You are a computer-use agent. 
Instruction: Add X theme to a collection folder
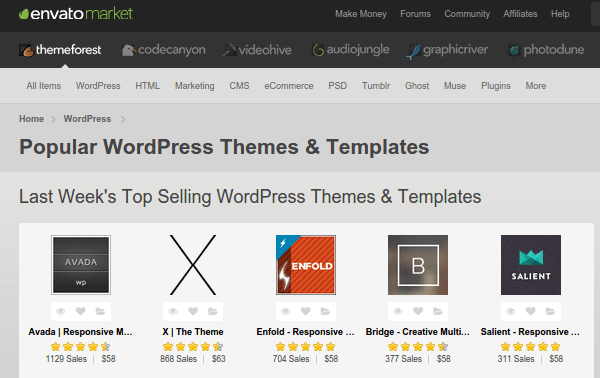pyautogui.click(x=213, y=311)
